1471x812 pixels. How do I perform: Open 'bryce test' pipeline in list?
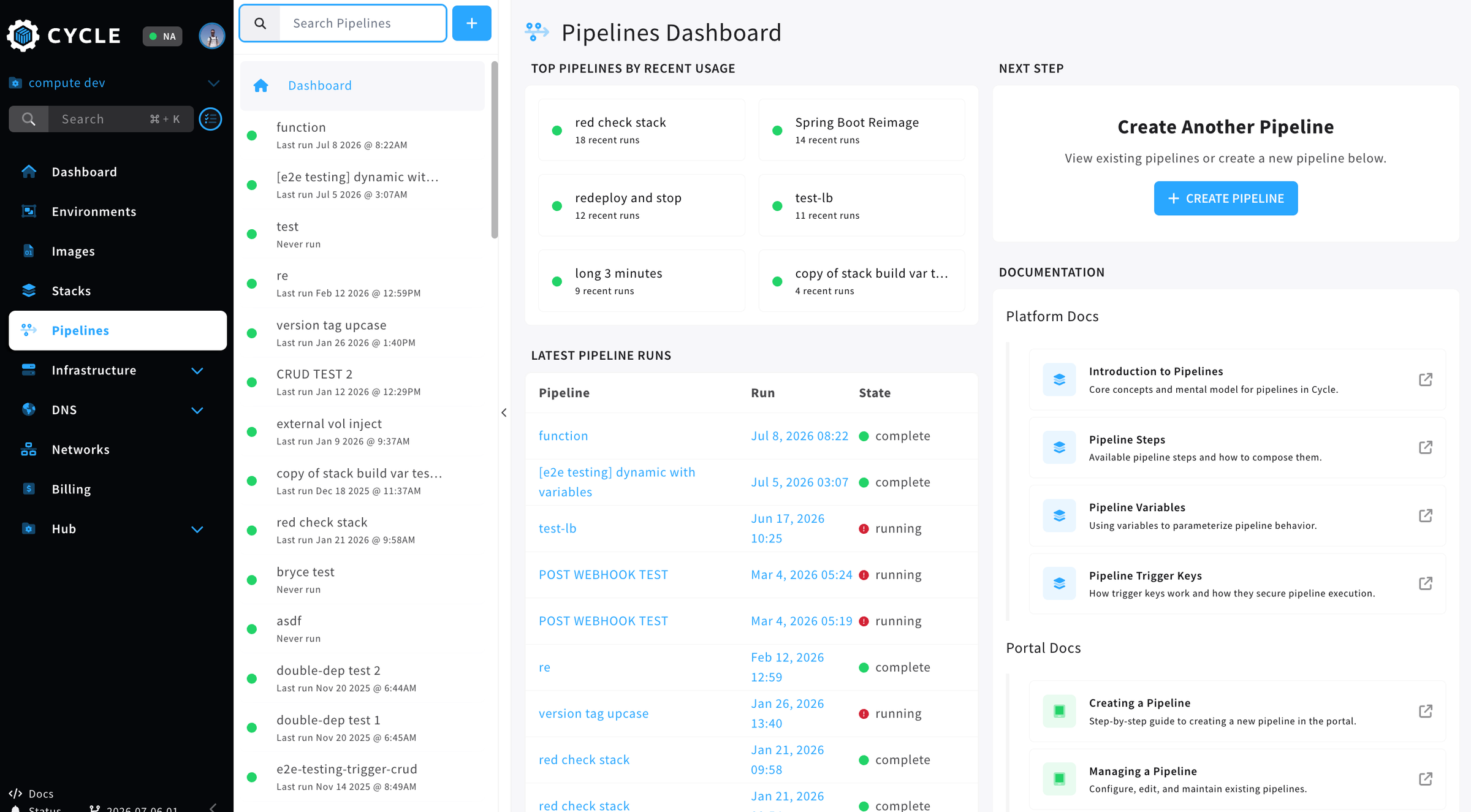(x=362, y=580)
